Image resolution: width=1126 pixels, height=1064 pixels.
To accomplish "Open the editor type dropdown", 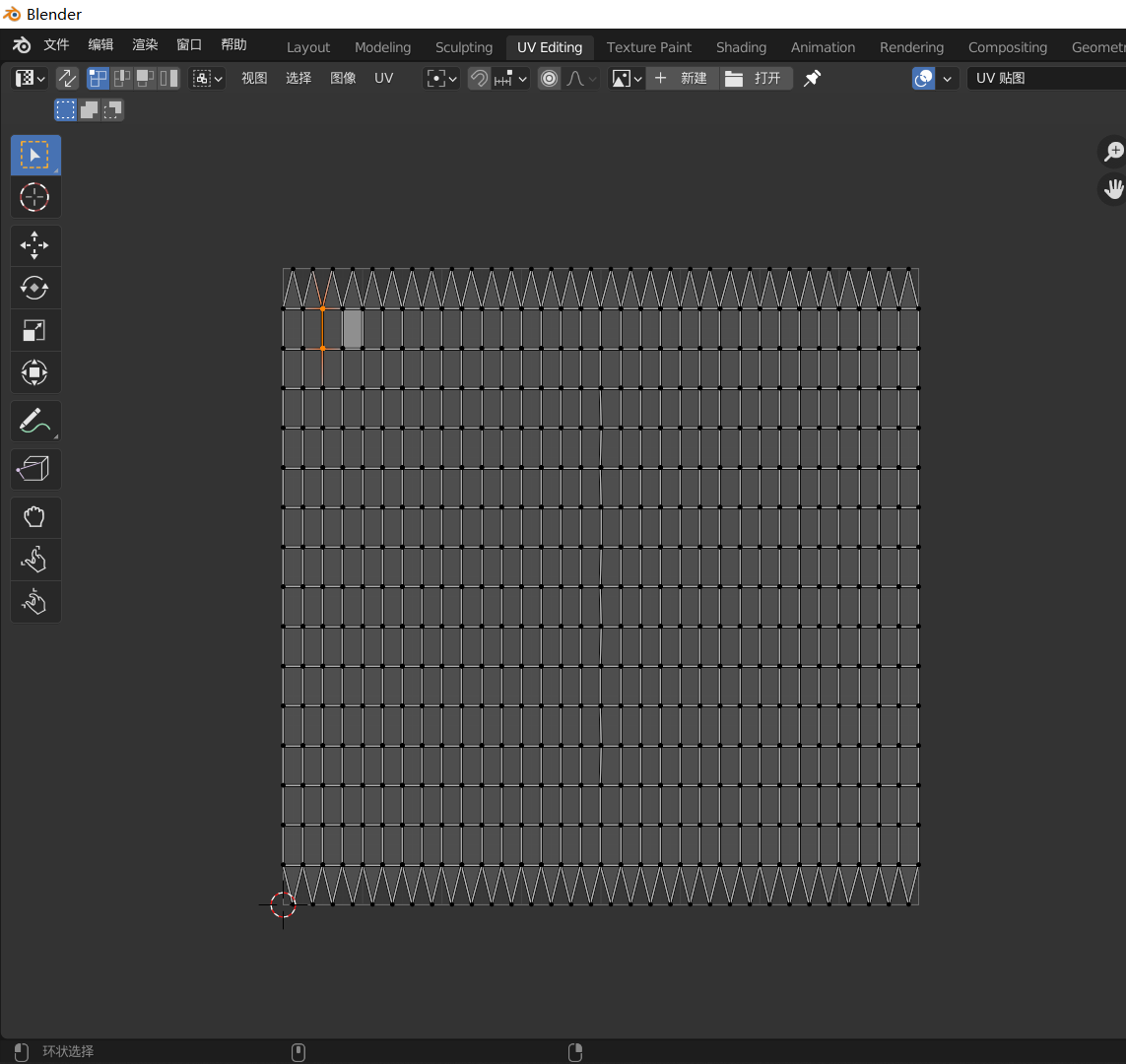I will (x=30, y=78).
